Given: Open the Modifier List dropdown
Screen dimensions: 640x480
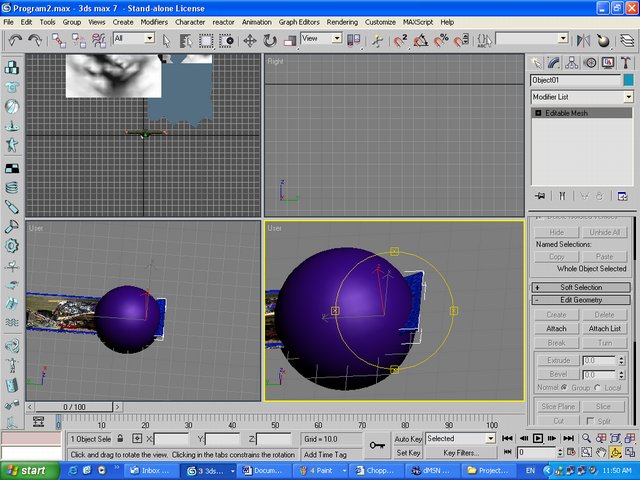Looking at the screenshot, I should pos(628,97).
